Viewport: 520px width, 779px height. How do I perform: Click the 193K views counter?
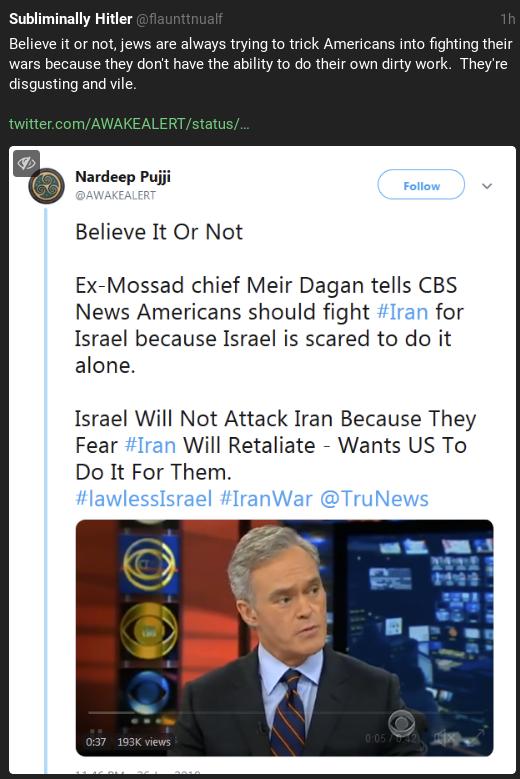coord(144,742)
